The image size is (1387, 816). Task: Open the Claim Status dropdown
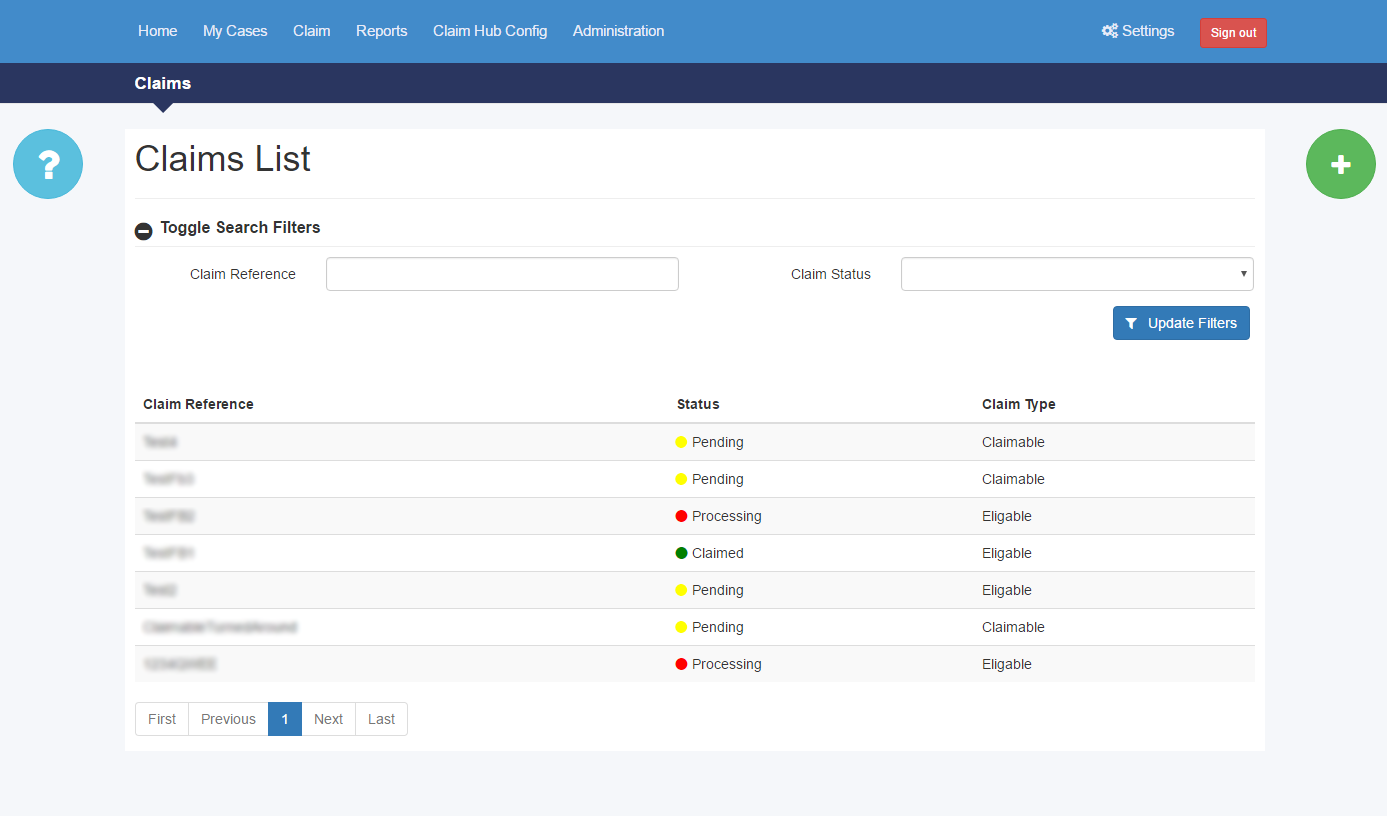[x=1077, y=274]
